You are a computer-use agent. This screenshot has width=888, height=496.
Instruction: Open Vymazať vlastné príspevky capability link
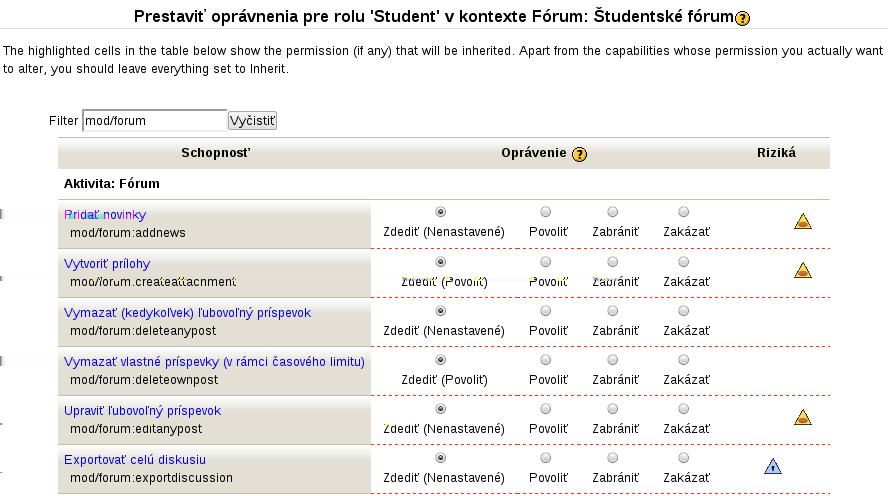coord(214,362)
